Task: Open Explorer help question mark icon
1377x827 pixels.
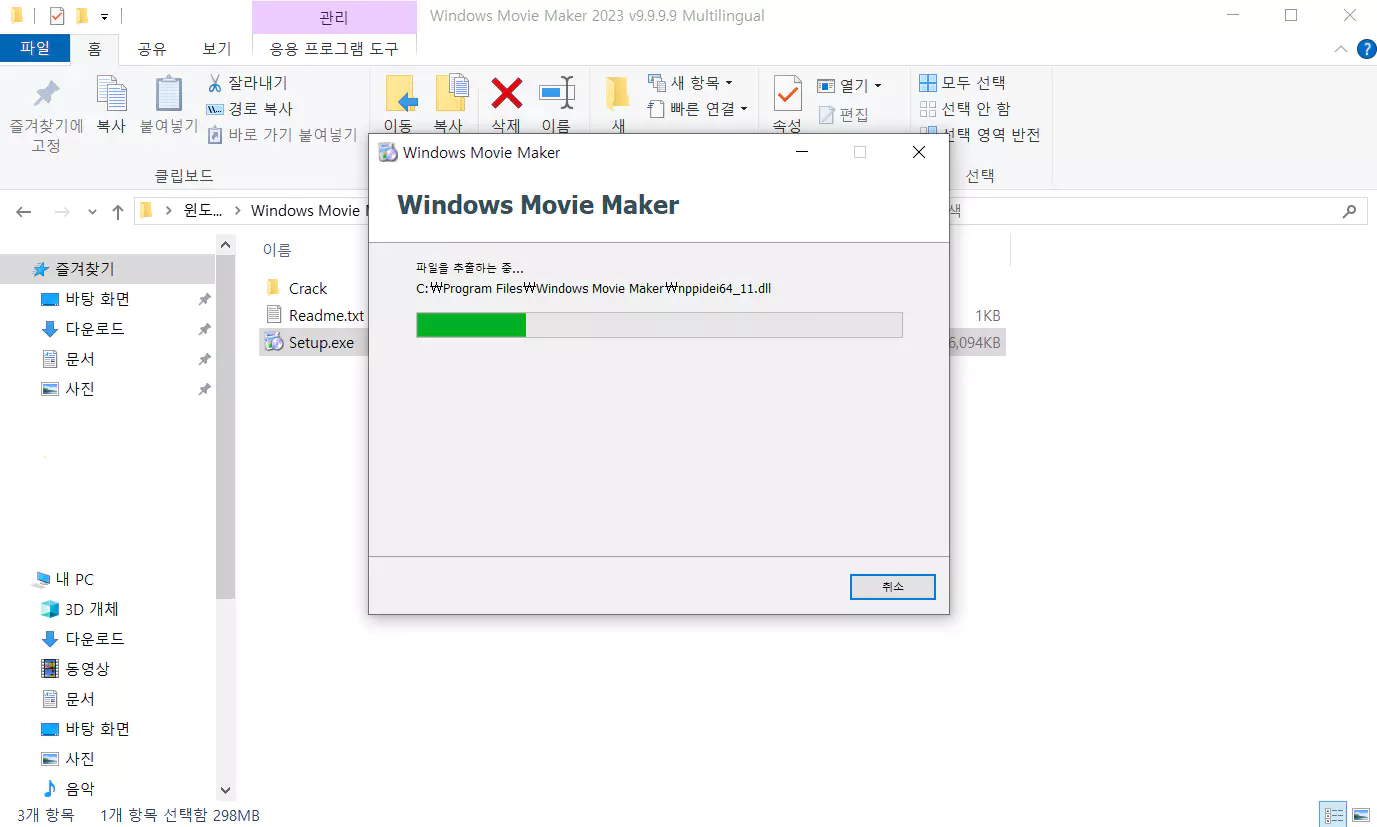Action: 1366,48
